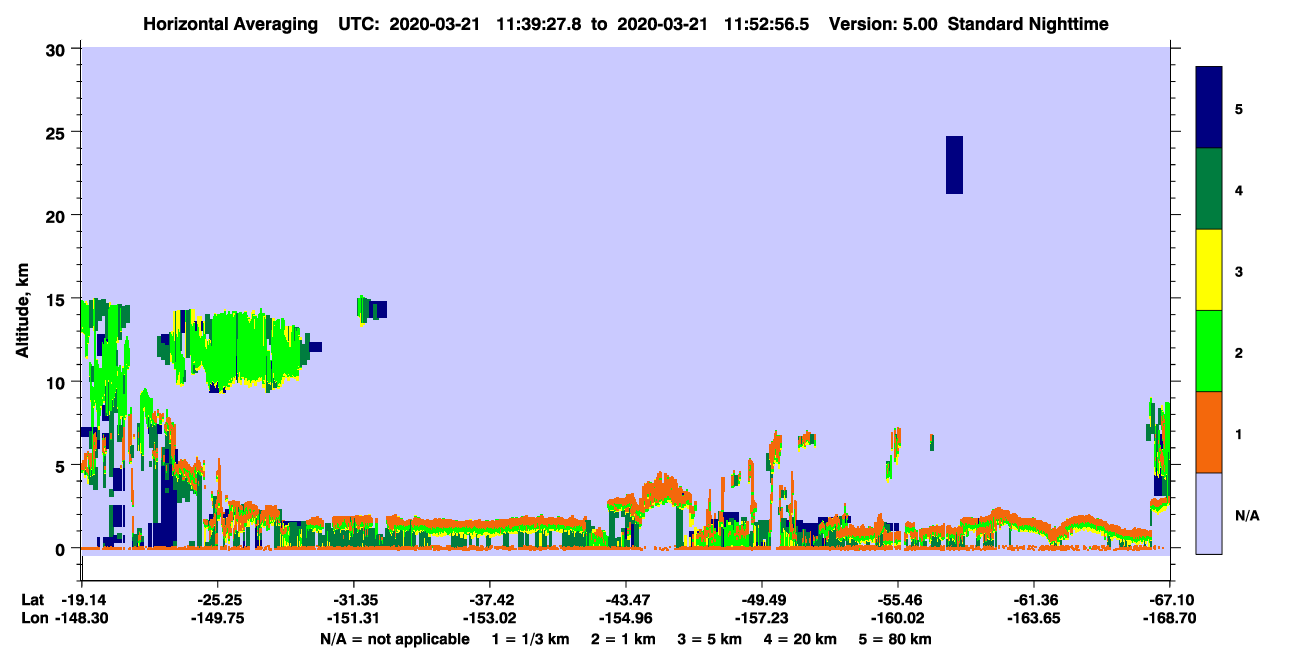The image size is (1300, 667).
Task: Click the dark blue color bar segment labeled 5
Action: (x=1209, y=108)
